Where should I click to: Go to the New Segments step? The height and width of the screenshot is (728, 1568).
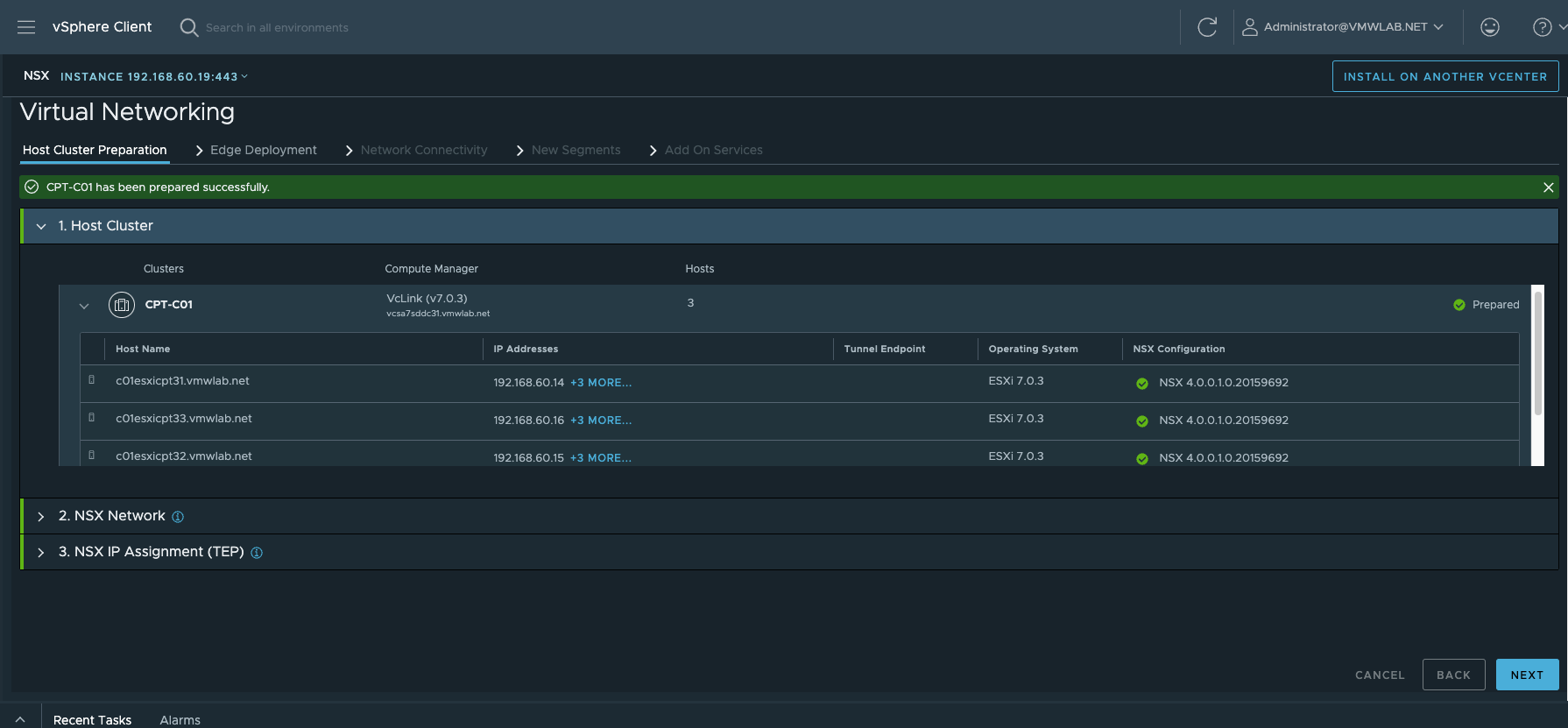(576, 150)
